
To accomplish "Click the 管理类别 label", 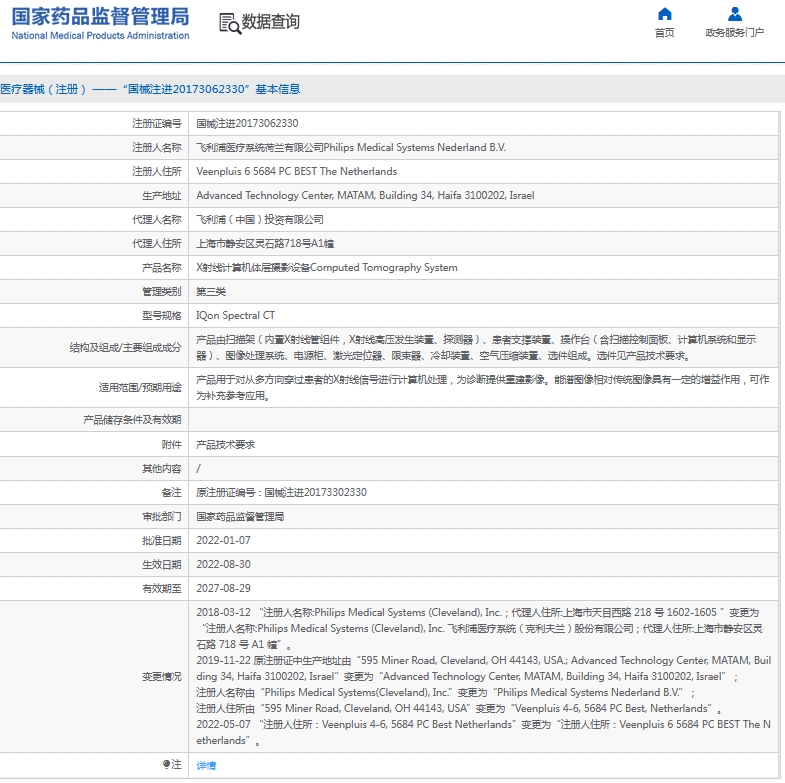I will tap(162, 291).
